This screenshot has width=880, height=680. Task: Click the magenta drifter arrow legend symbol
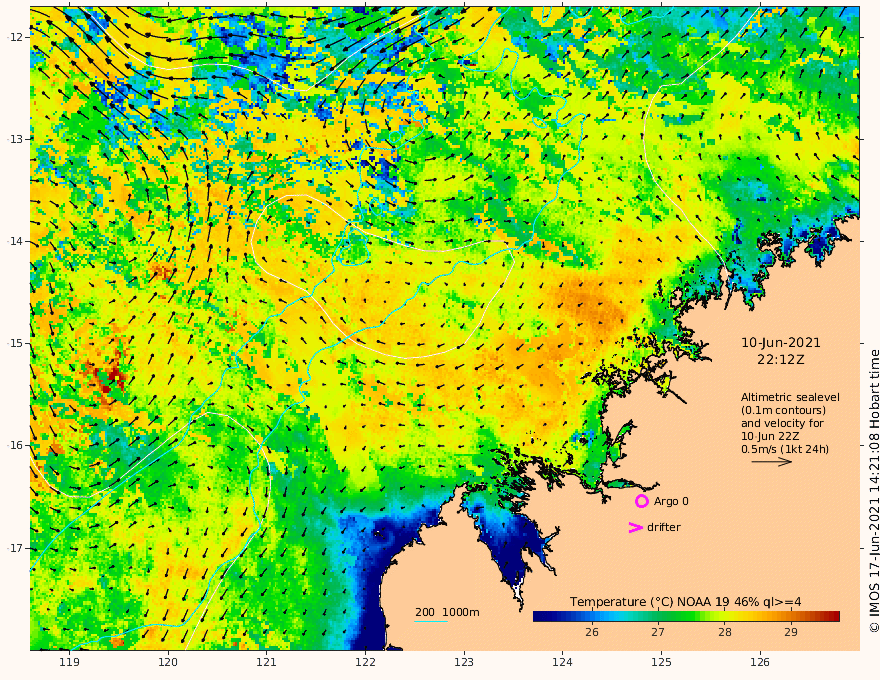(635, 527)
